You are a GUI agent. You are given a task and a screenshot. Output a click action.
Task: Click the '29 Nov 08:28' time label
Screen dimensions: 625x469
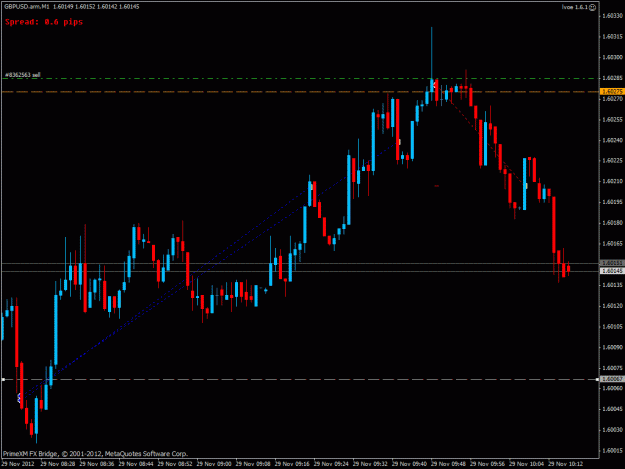[x=58, y=464]
